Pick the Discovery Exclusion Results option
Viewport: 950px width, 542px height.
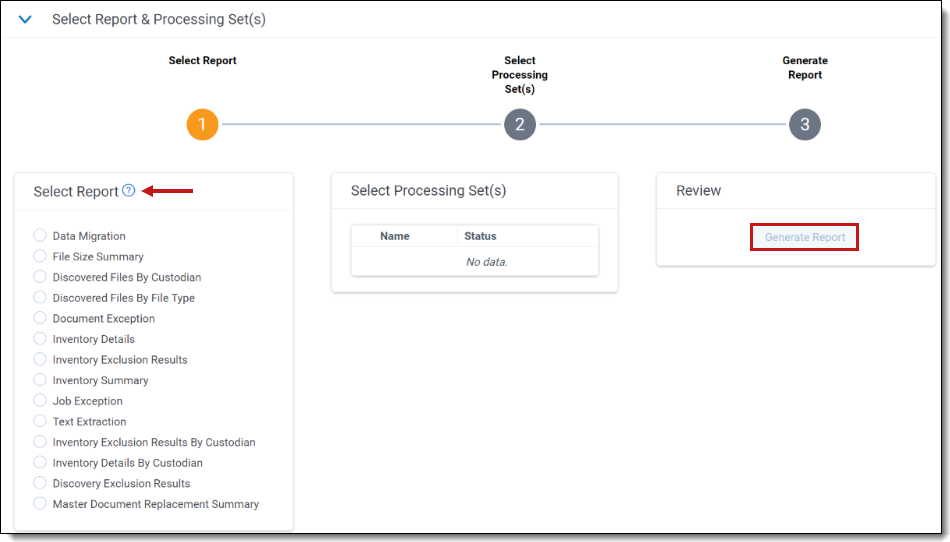tap(40, 483)
